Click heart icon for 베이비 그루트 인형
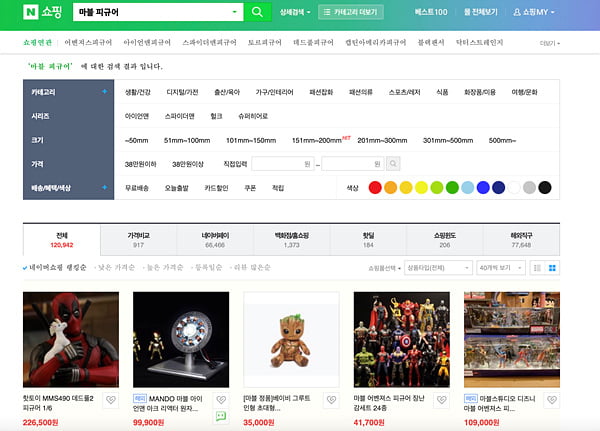Image resolution: width=600 pixels, height=431 pixels. coord(331,400)
